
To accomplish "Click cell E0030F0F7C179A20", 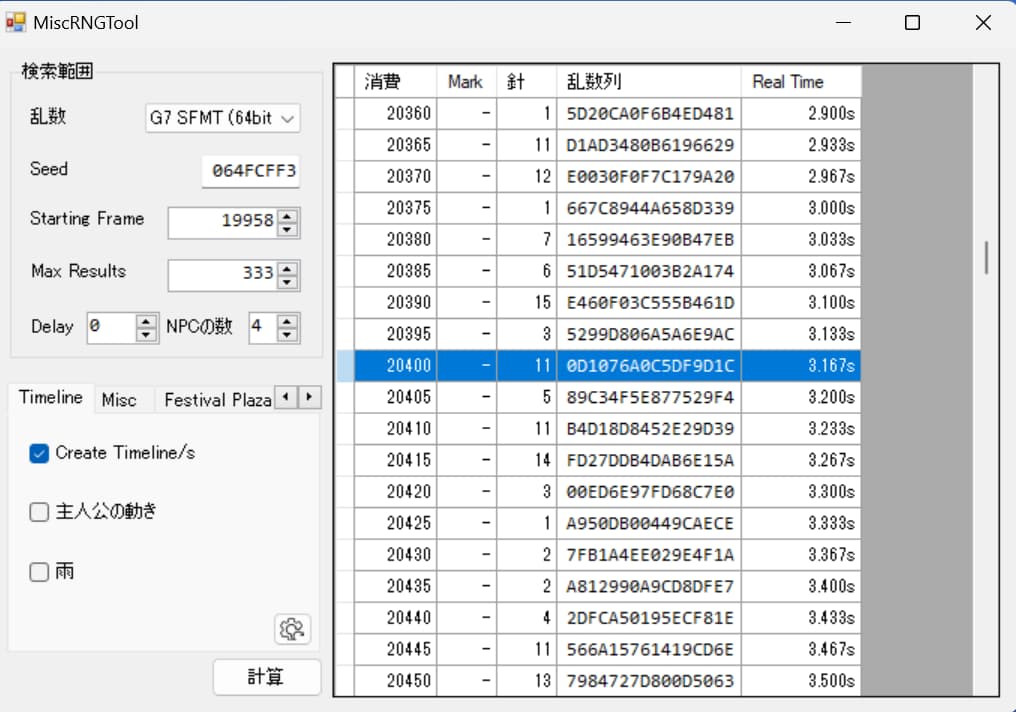I will [649, 176].
